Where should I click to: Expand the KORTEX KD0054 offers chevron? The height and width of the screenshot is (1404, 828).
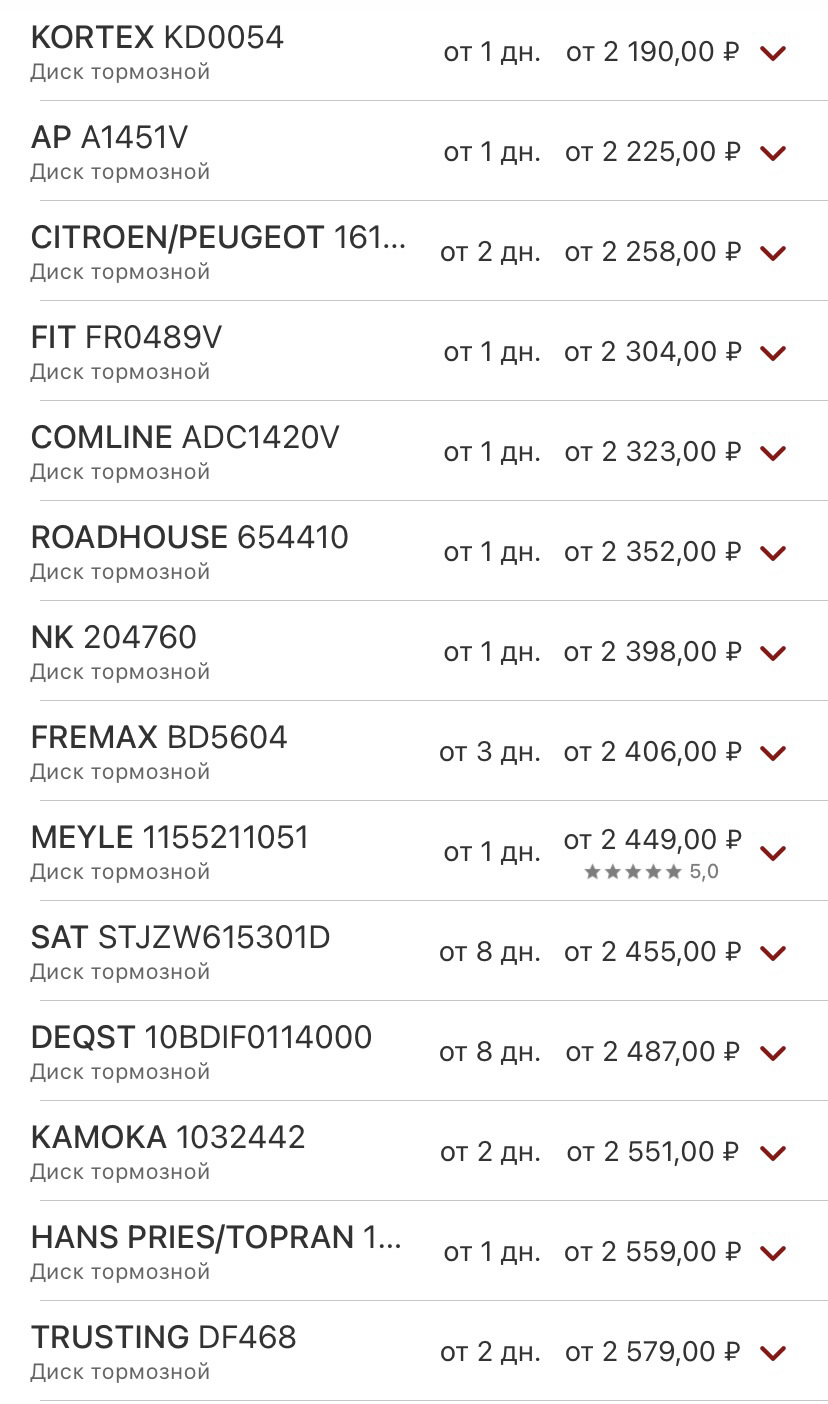[773, 53]
